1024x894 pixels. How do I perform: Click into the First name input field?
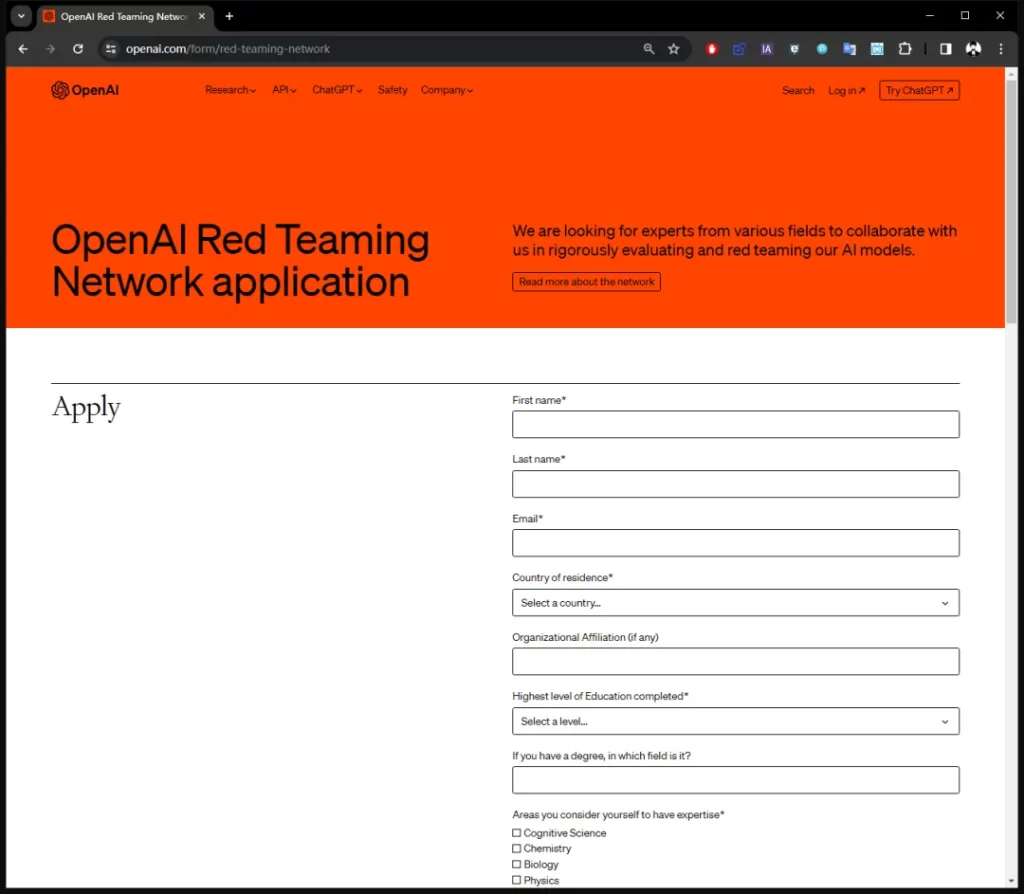click(735, 424)
